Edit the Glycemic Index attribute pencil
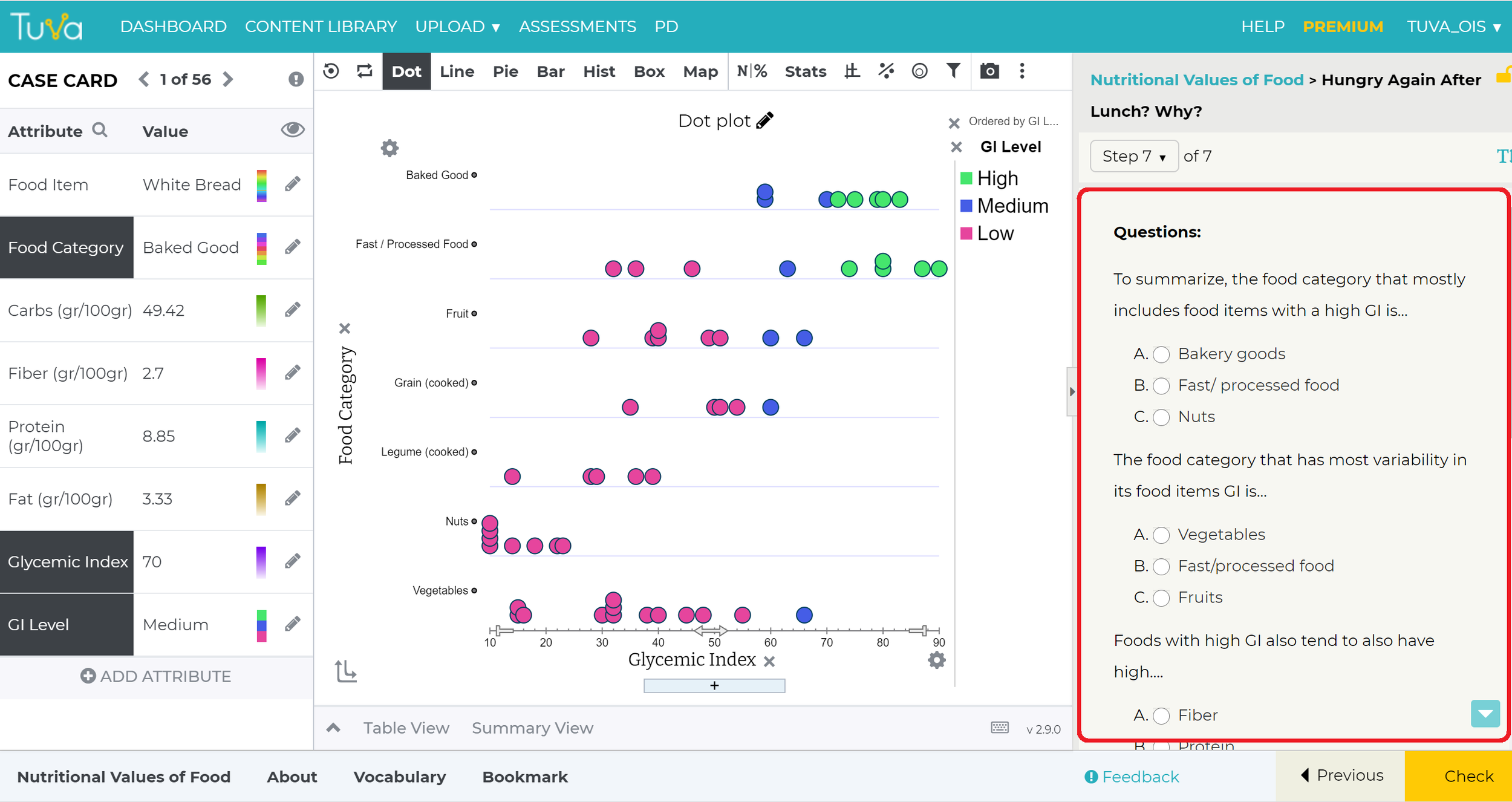 [293, 561]
